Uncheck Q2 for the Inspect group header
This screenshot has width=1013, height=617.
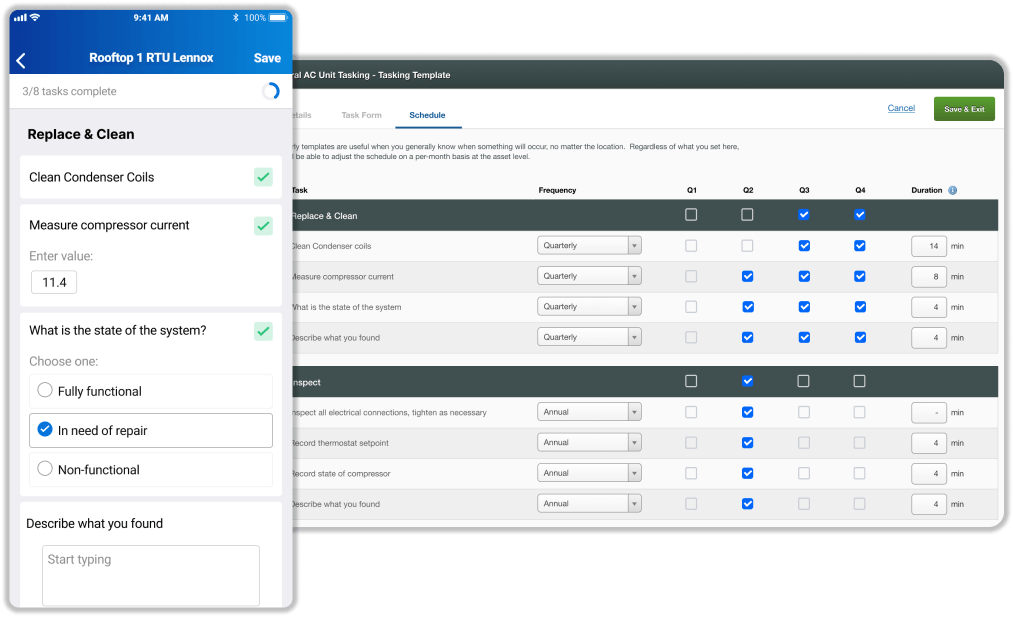click(x=747, y=381)
